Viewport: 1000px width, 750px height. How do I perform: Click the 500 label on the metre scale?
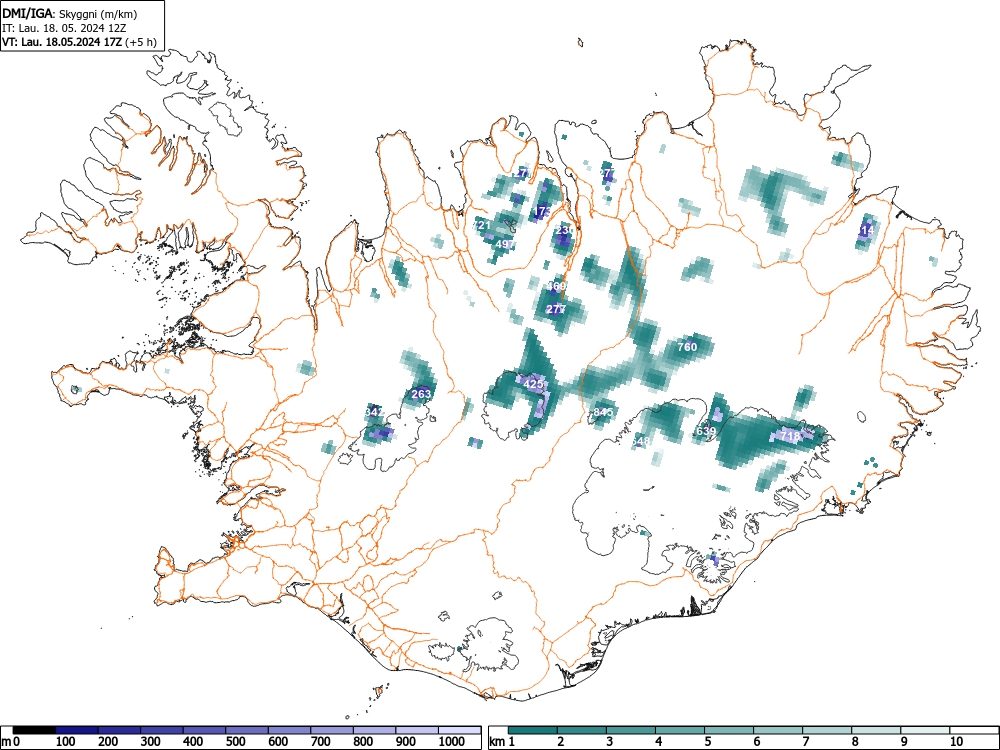pyautogui.click(x=235, y=742)
